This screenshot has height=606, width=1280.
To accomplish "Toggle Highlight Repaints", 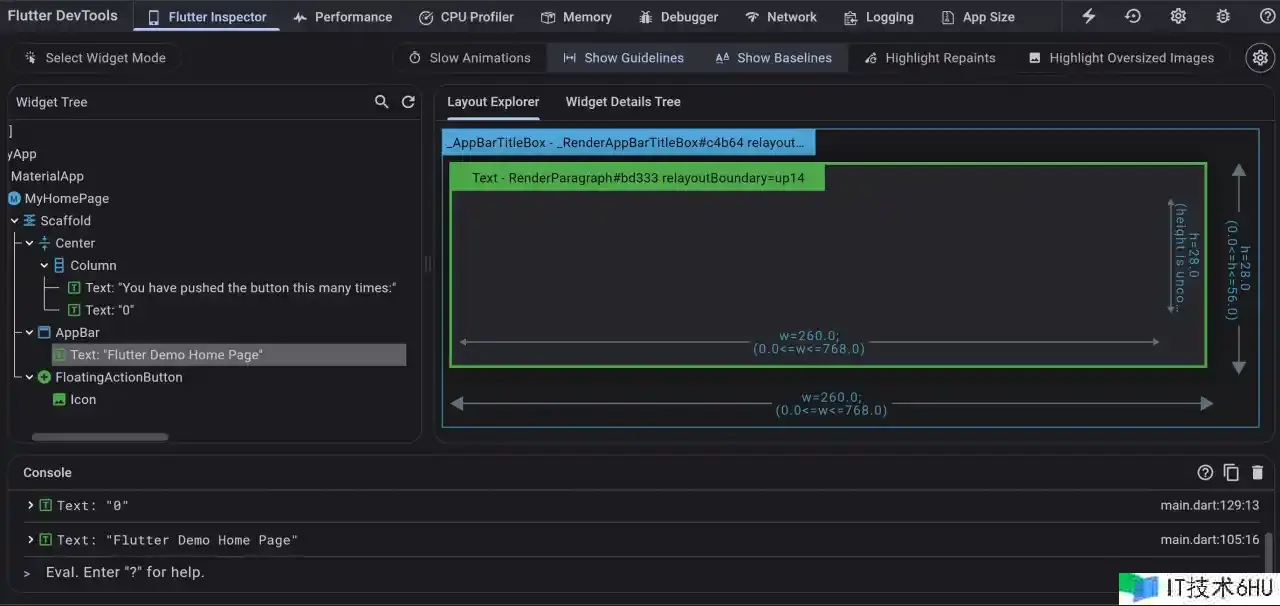I will click(x=930, y=58).
